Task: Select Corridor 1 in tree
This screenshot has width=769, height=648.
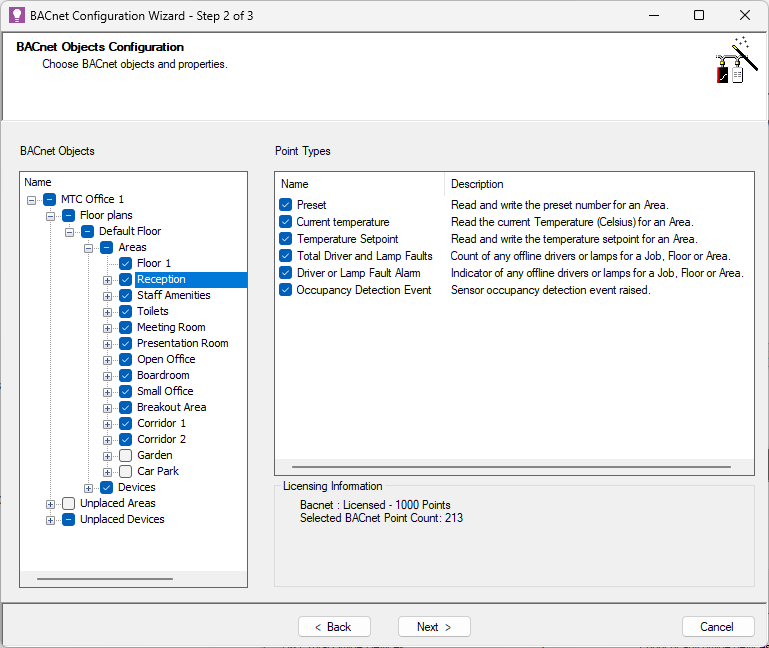Action: point(161,423)
